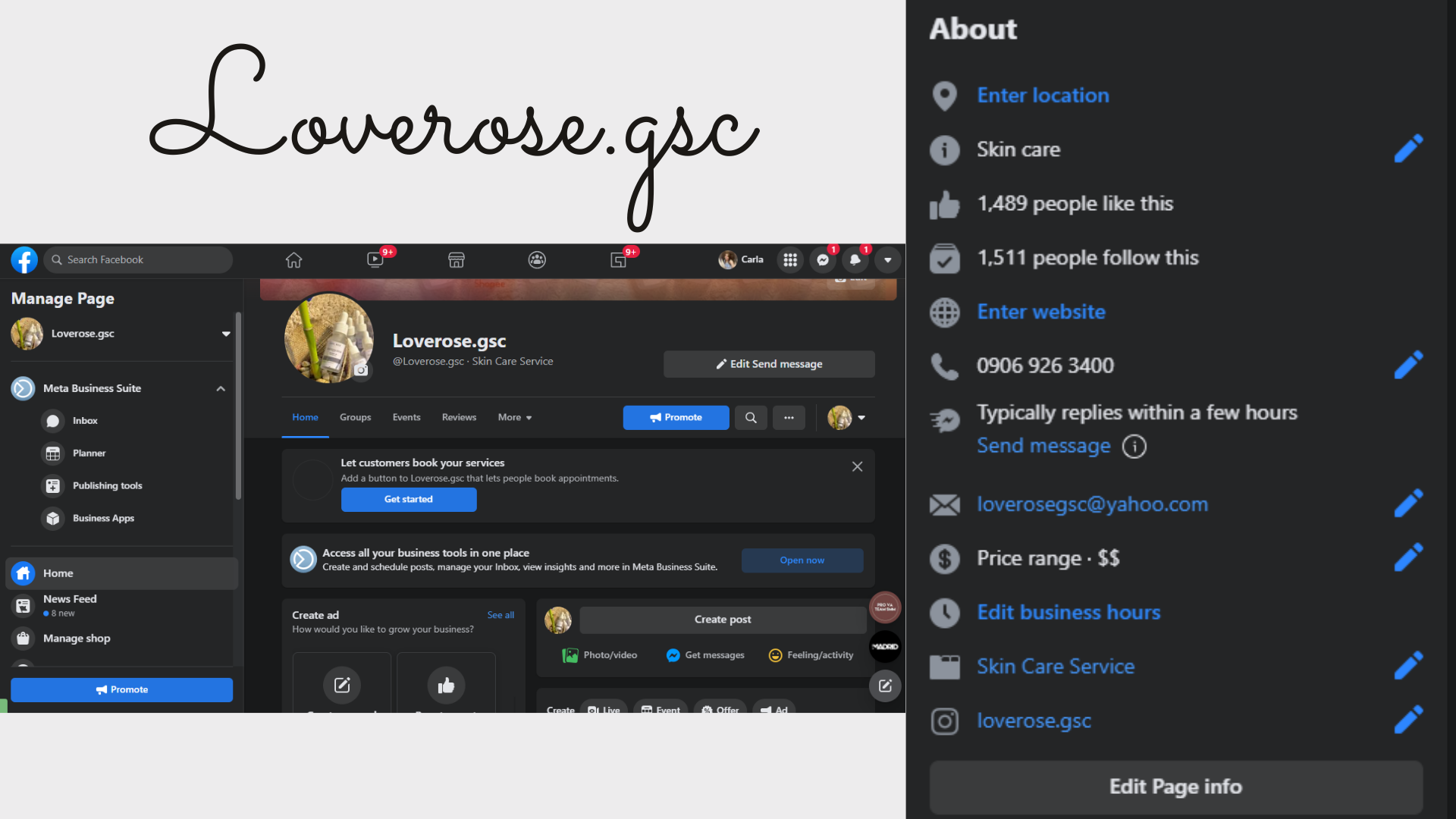Open account dropdown arrow in top bar

(x=887, y=260)
